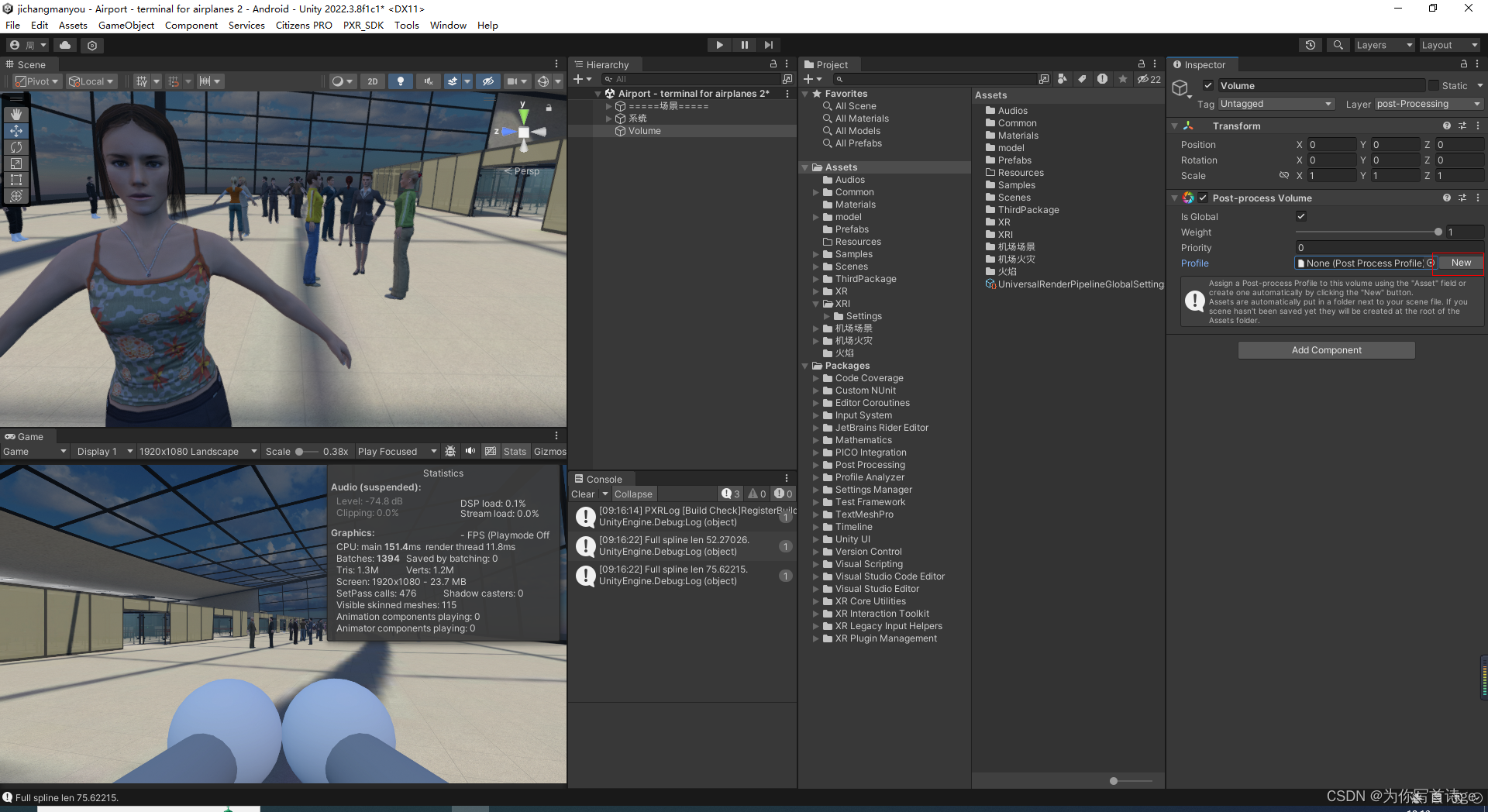This screenshot has width=1488, height=812.
Task: Click the Add Component button
Action: (1326, 349)
